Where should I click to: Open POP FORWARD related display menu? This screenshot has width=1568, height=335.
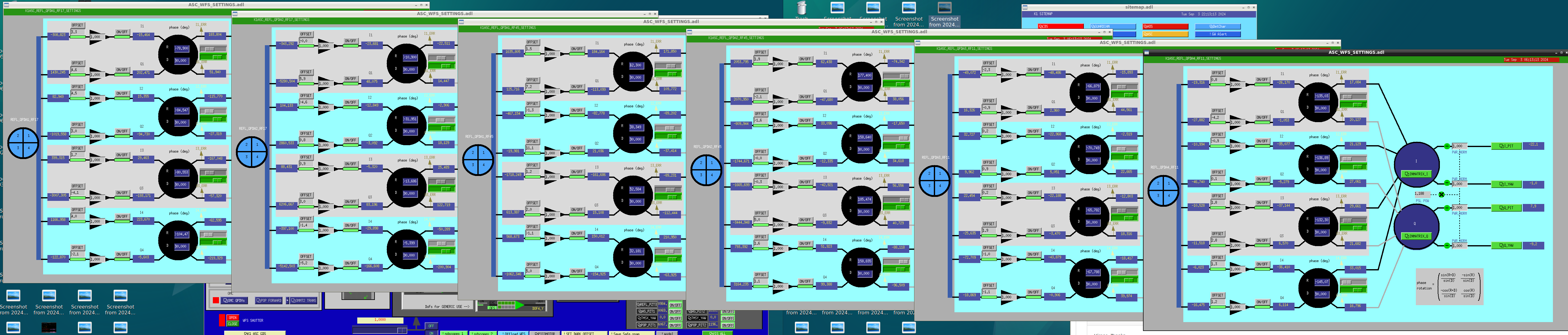pos(269,300)
